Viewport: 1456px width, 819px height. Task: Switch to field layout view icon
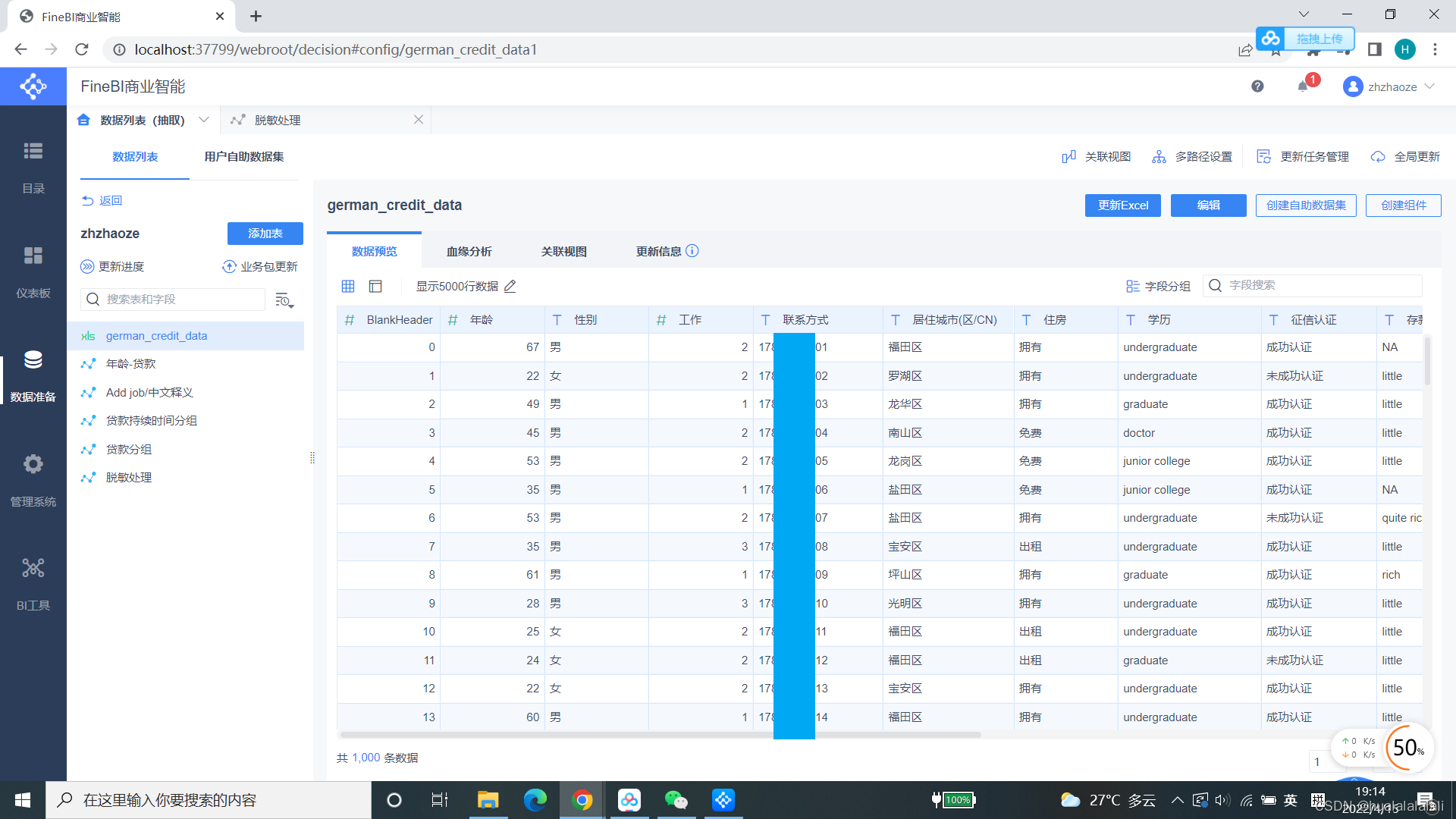click(375, 286)
